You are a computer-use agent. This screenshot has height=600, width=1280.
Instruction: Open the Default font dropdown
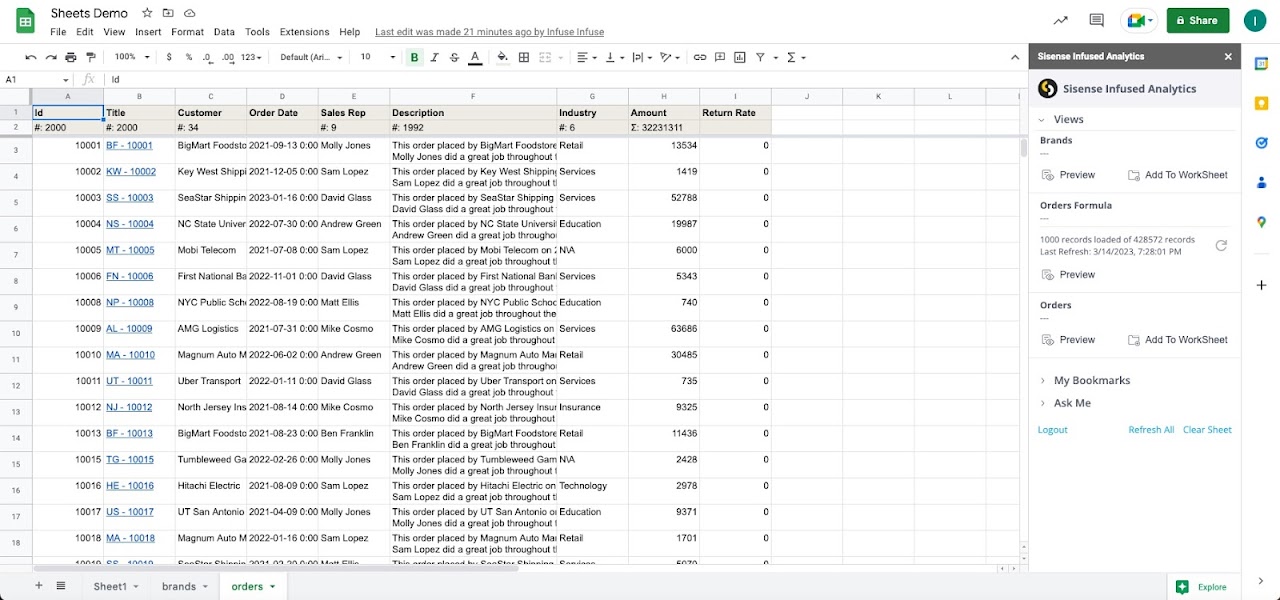311,58
